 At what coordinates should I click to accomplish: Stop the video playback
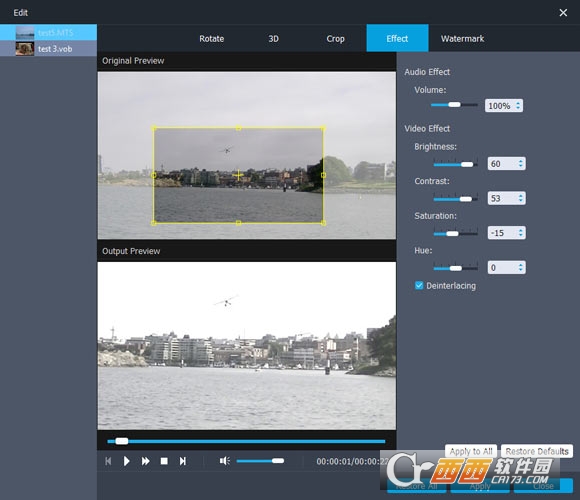point(164,461)
